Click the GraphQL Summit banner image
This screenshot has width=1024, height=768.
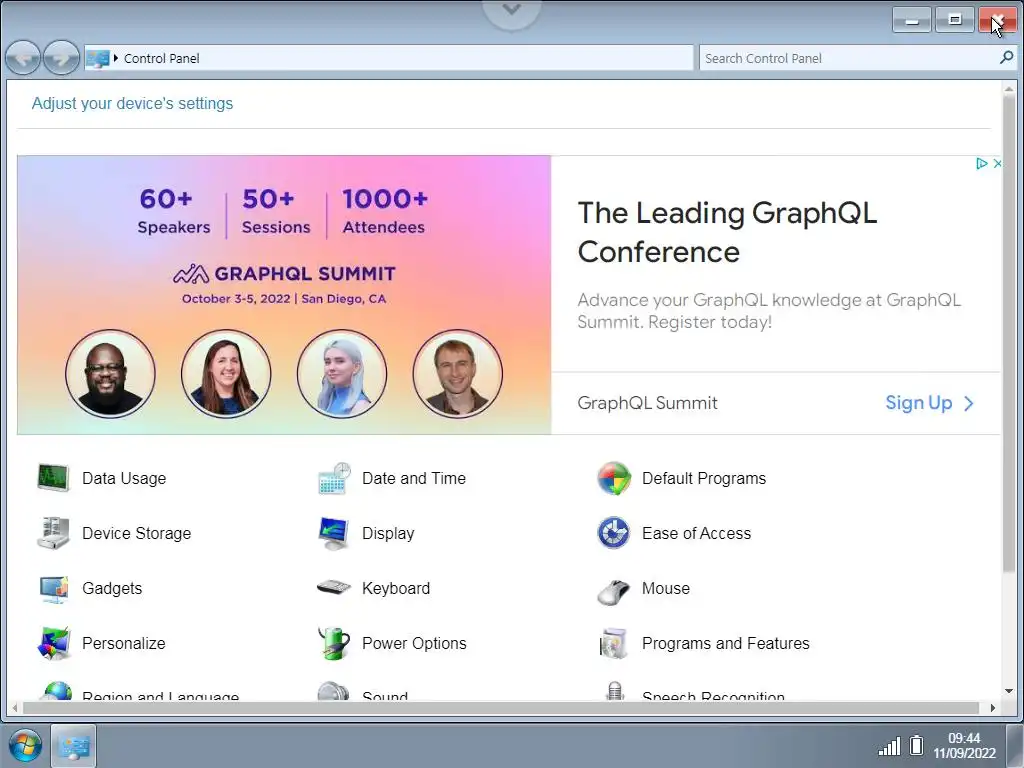[284, 295]
